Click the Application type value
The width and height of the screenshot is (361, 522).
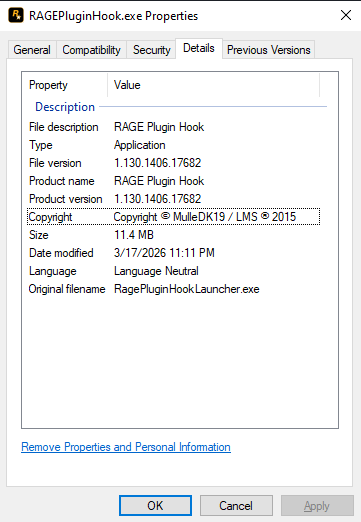click(140, 145)
